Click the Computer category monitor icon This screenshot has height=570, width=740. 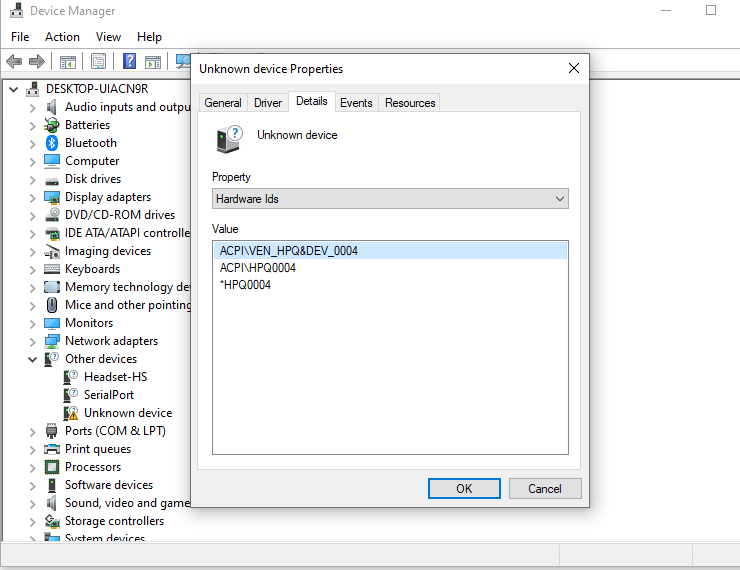click(x=51, y=161)
